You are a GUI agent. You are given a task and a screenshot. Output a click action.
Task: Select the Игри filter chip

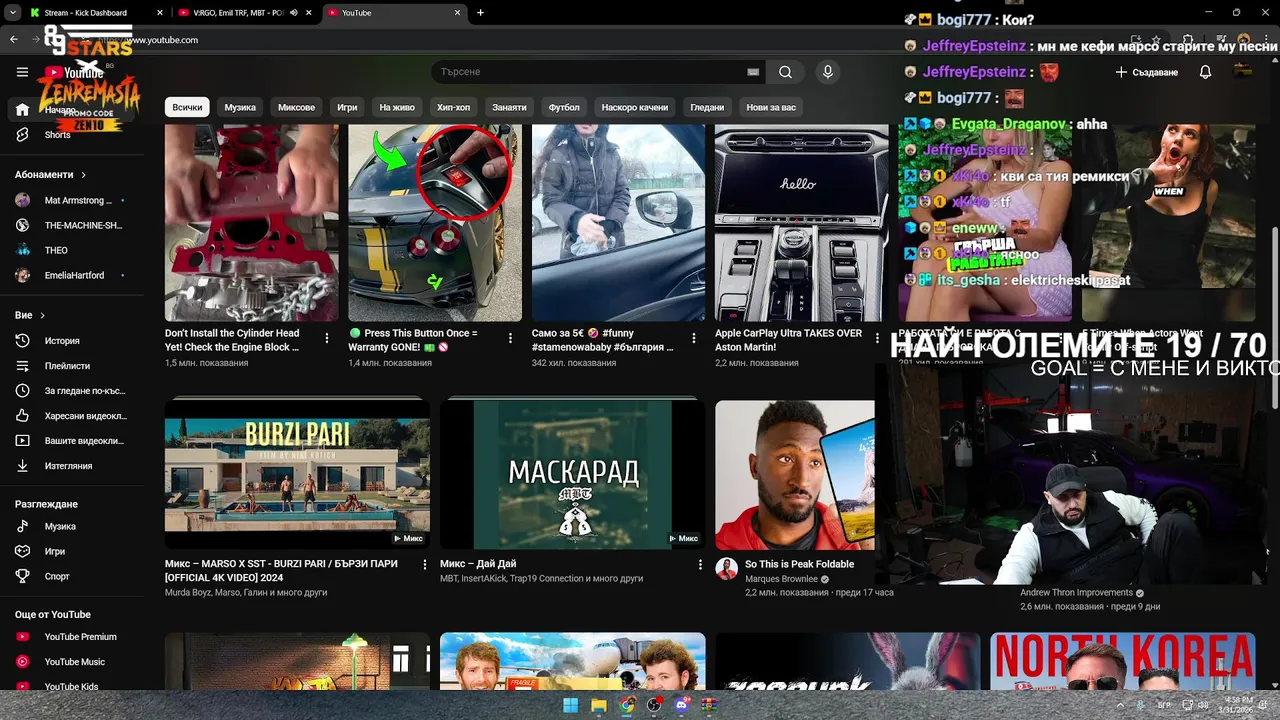pyautogui.click(x=347, y=107)
